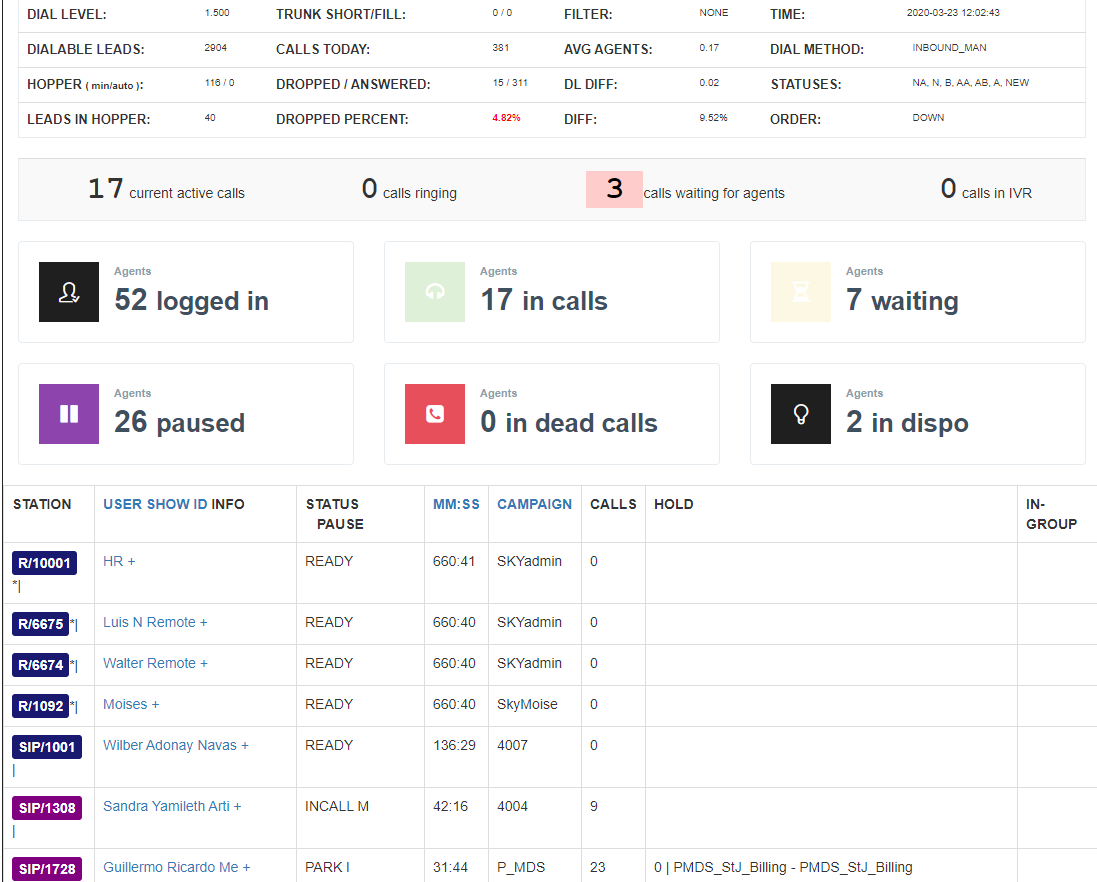Click the R/6674 station badge
The height and width of the screenshot is (882, 1097).
(x=41, y=665)
